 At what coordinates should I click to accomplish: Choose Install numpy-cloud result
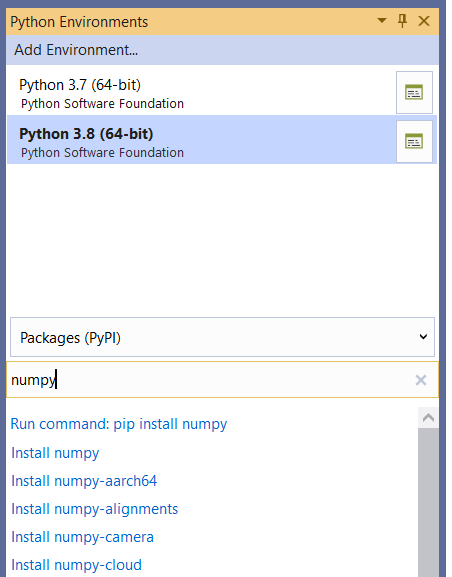point(77,565)
